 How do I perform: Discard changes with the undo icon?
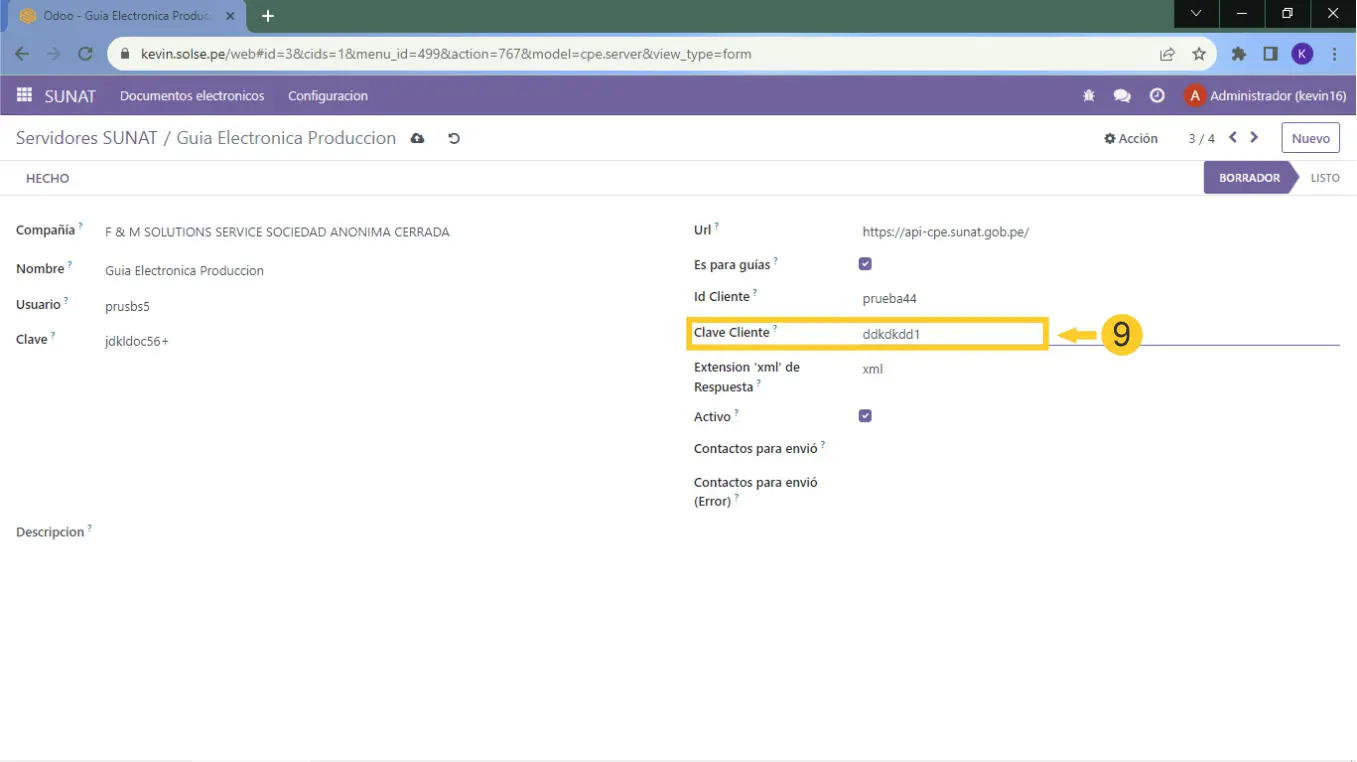tap(454, 138)
